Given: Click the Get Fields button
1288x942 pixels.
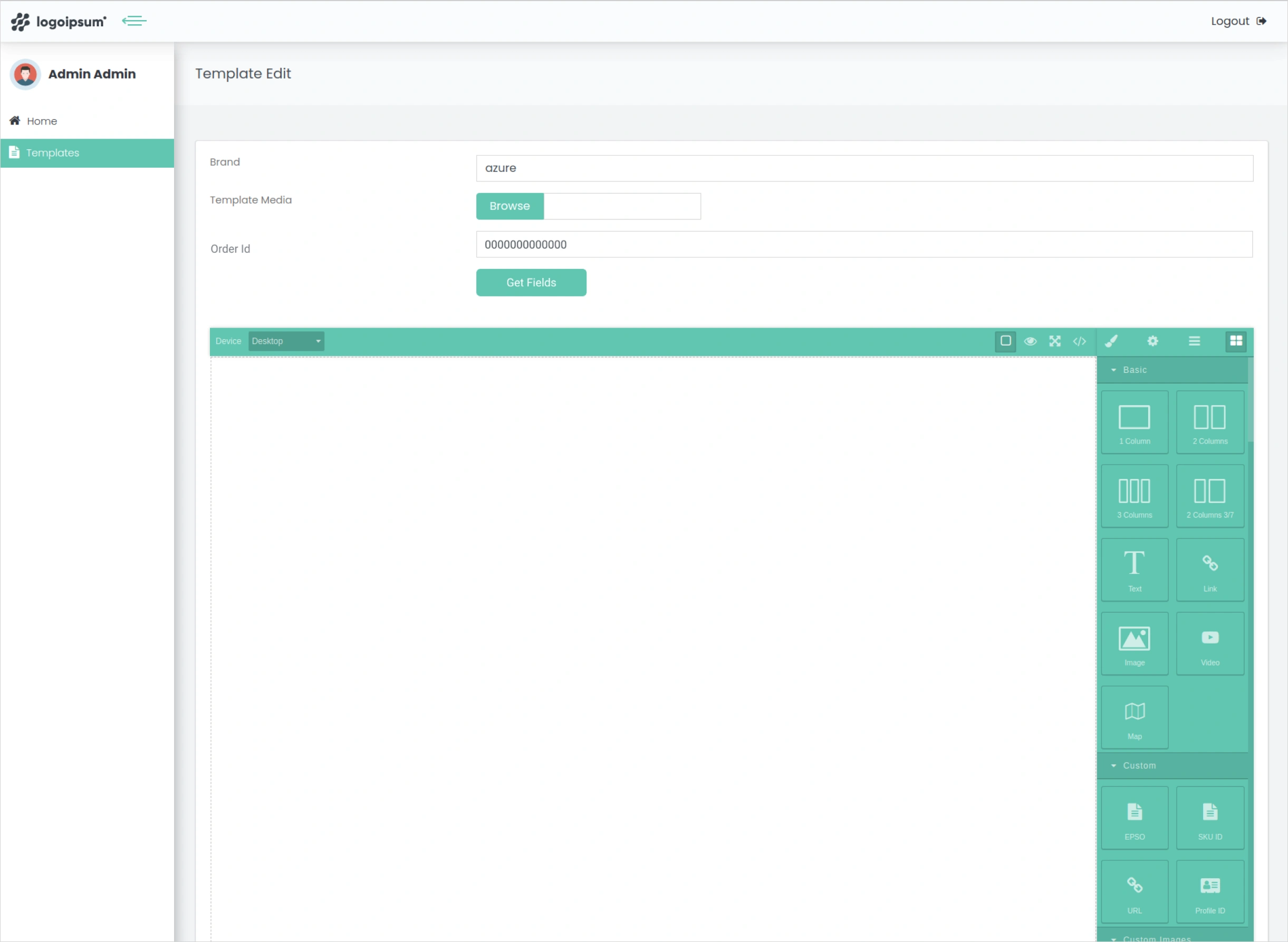Looking at the screenshot, I should pos(531,282).
